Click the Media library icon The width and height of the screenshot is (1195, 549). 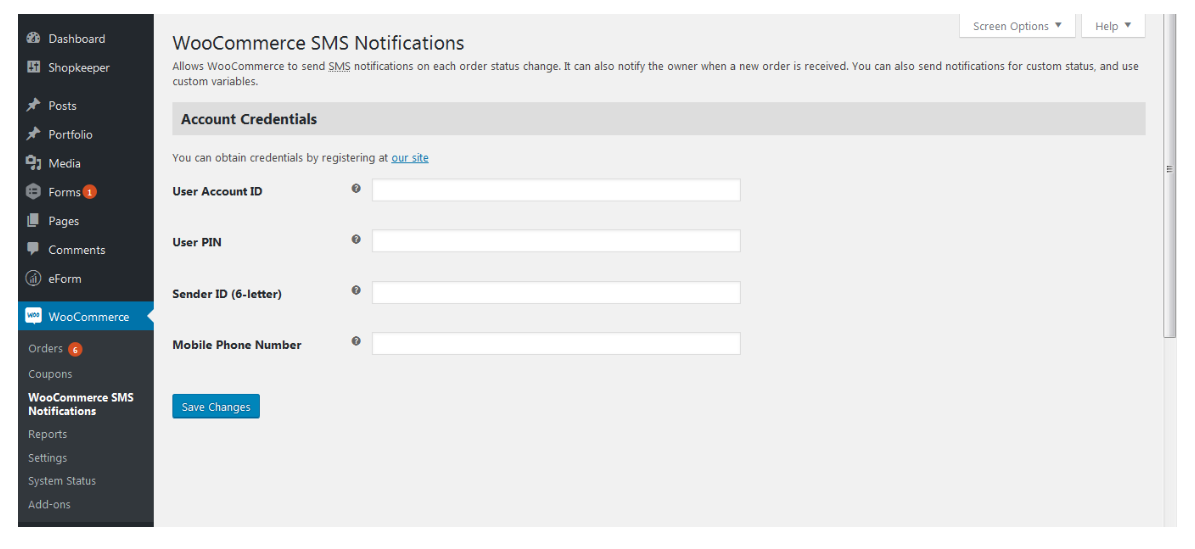click(33, 163)
